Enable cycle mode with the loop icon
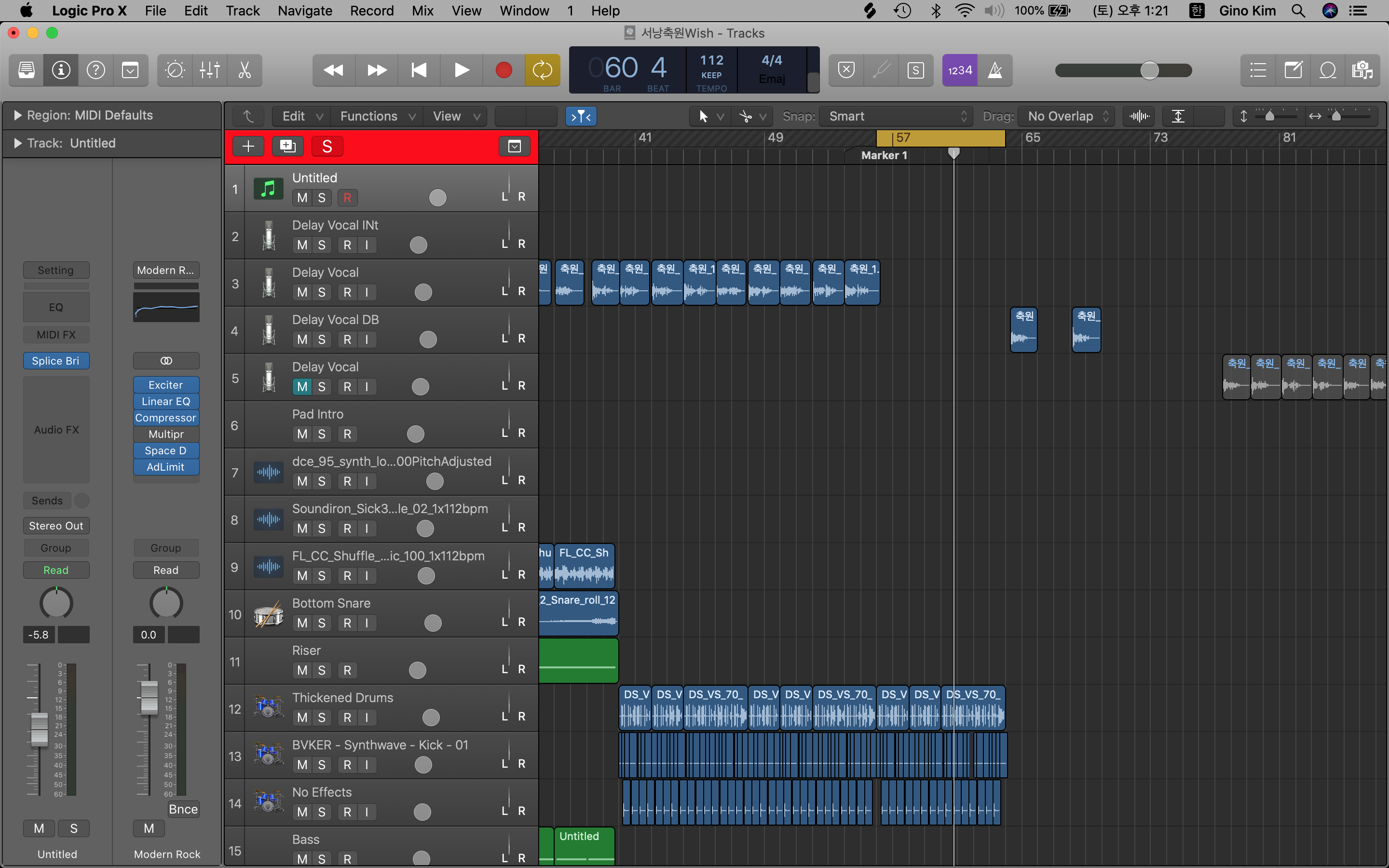 (x=543, y=70)
